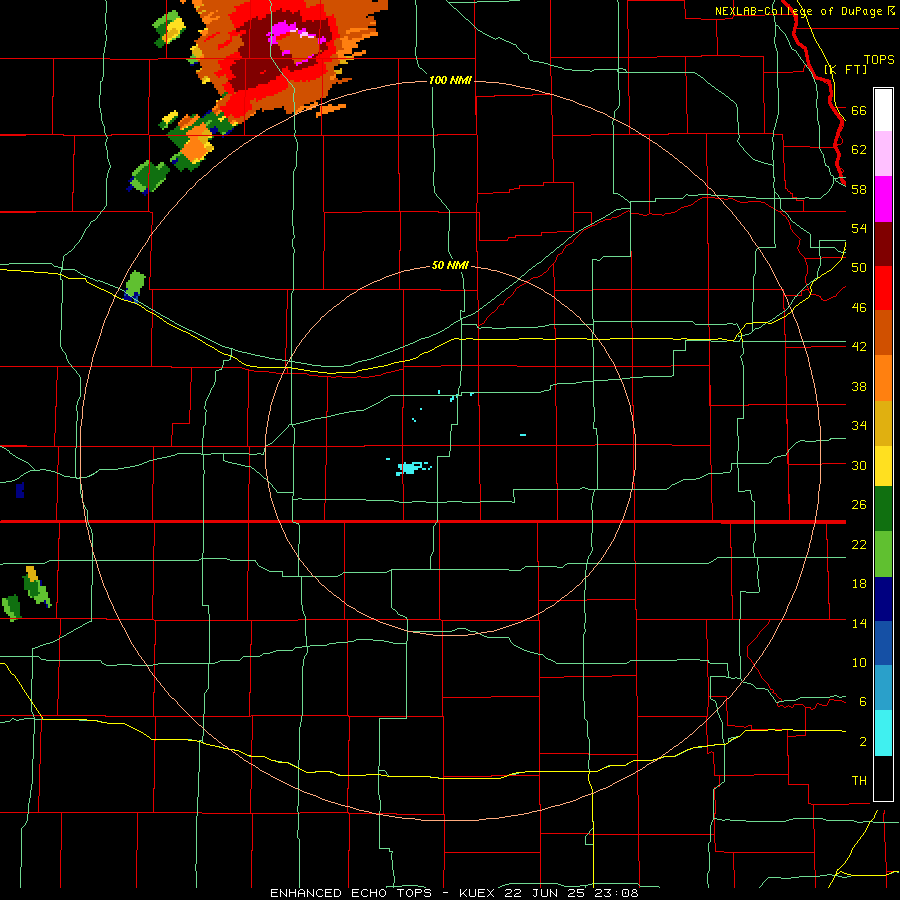This screenshot has height=900, width=900.
Task: Click the black TH swatch at the legend bottom
Action: 883,778
